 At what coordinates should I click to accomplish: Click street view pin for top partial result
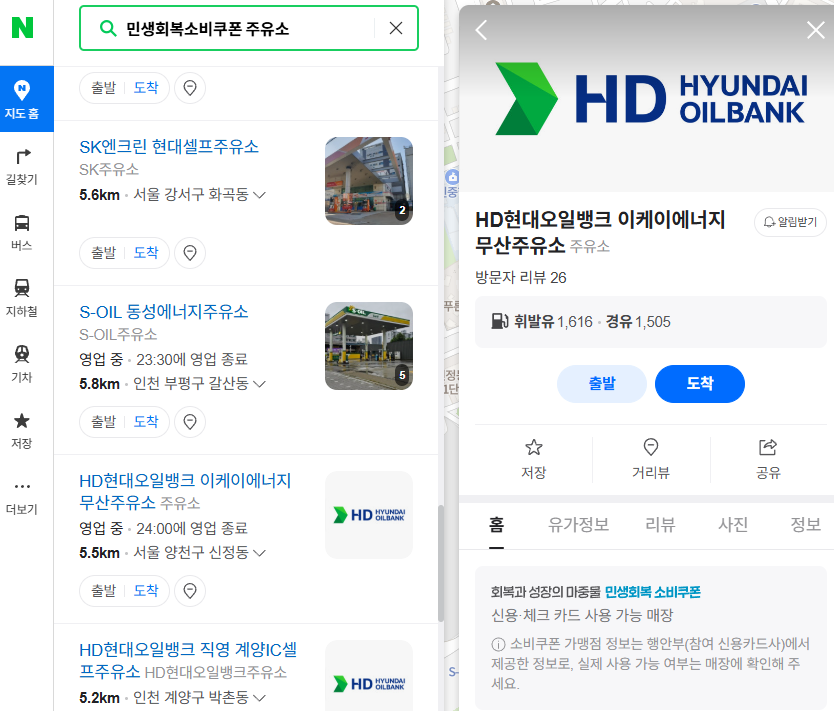coord(190,88)
